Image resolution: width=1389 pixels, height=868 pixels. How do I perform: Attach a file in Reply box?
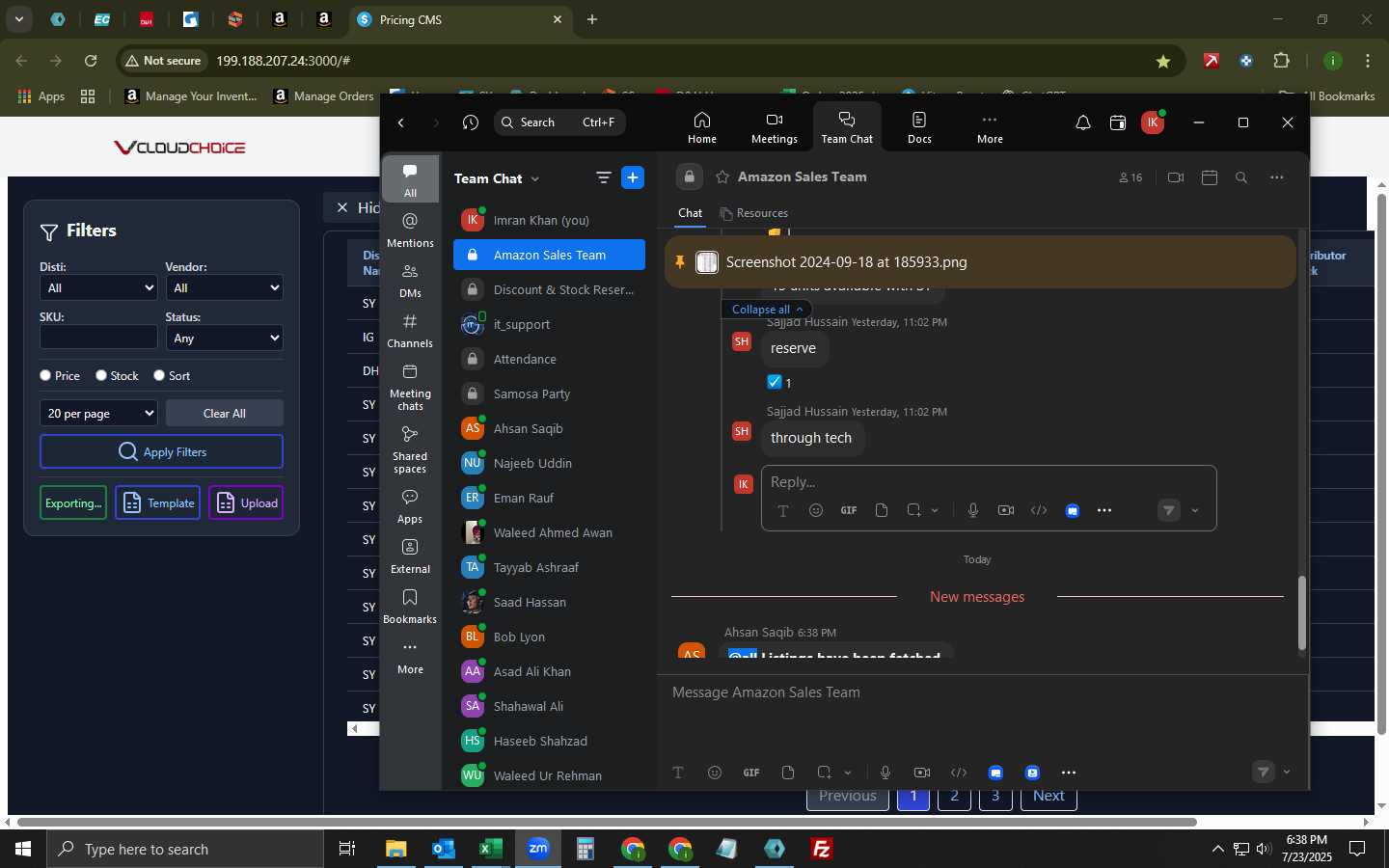point(882,510)
